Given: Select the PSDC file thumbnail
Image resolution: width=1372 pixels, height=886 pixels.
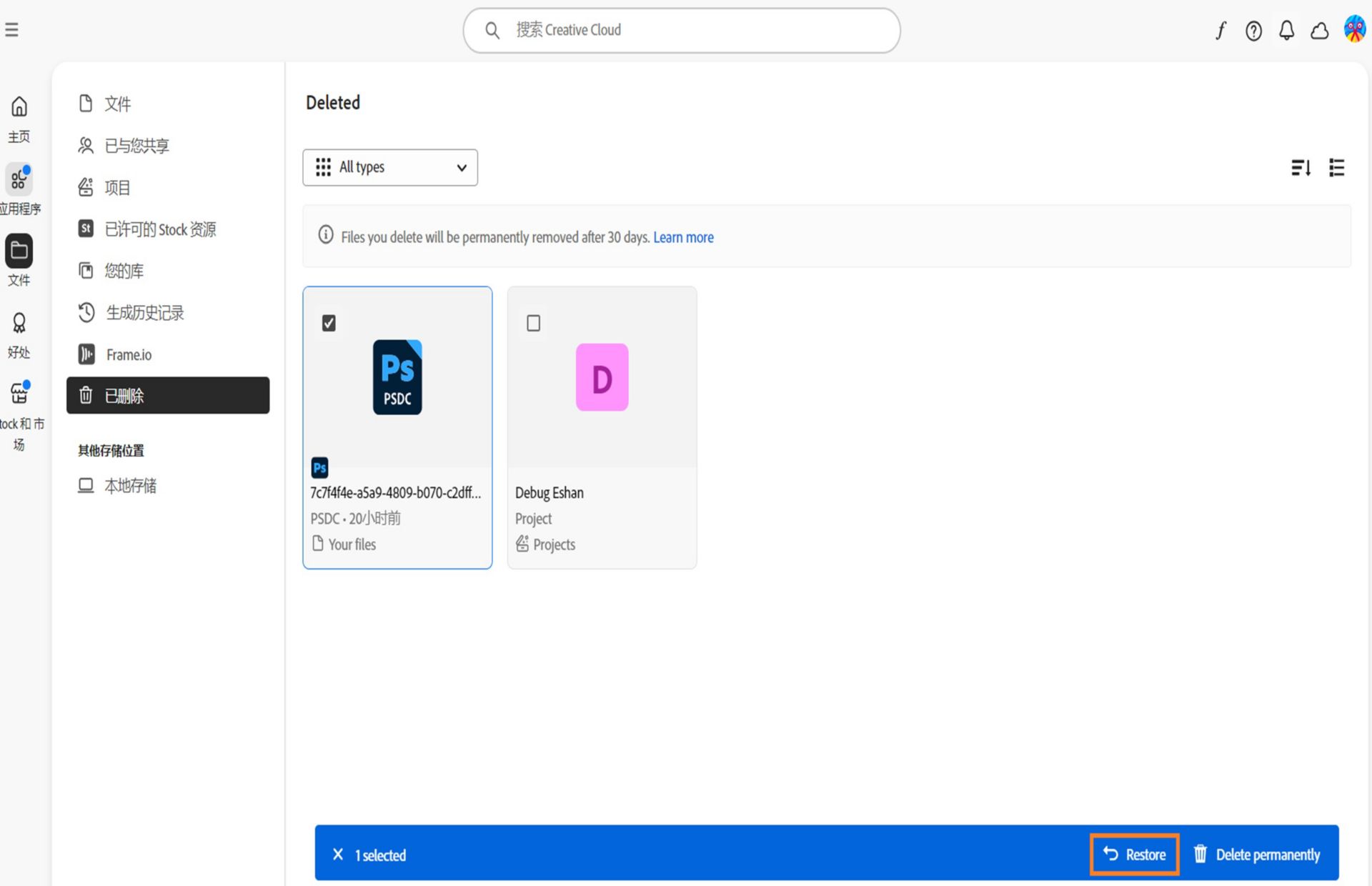Looking at the screenshot, I should [x=397, y=377].
